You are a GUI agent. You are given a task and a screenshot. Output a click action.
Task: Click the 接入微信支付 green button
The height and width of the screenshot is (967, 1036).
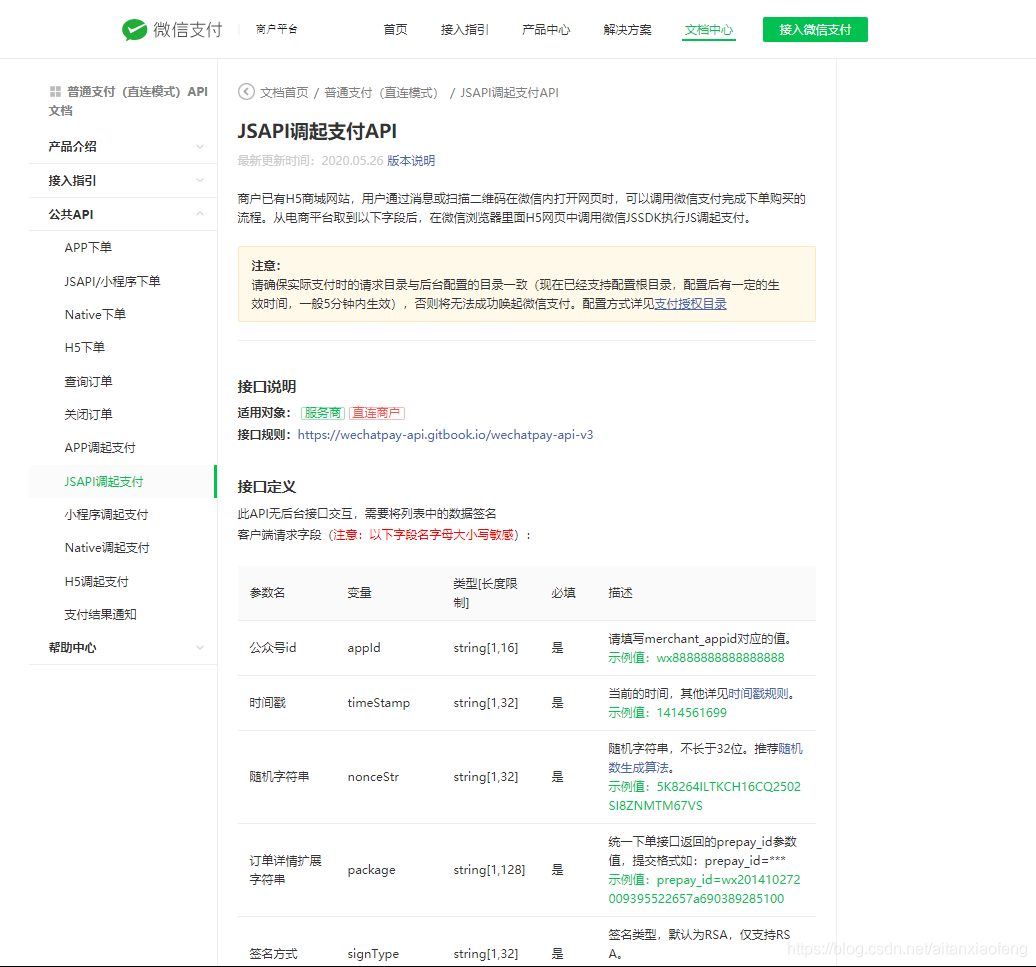click(814, 29)
